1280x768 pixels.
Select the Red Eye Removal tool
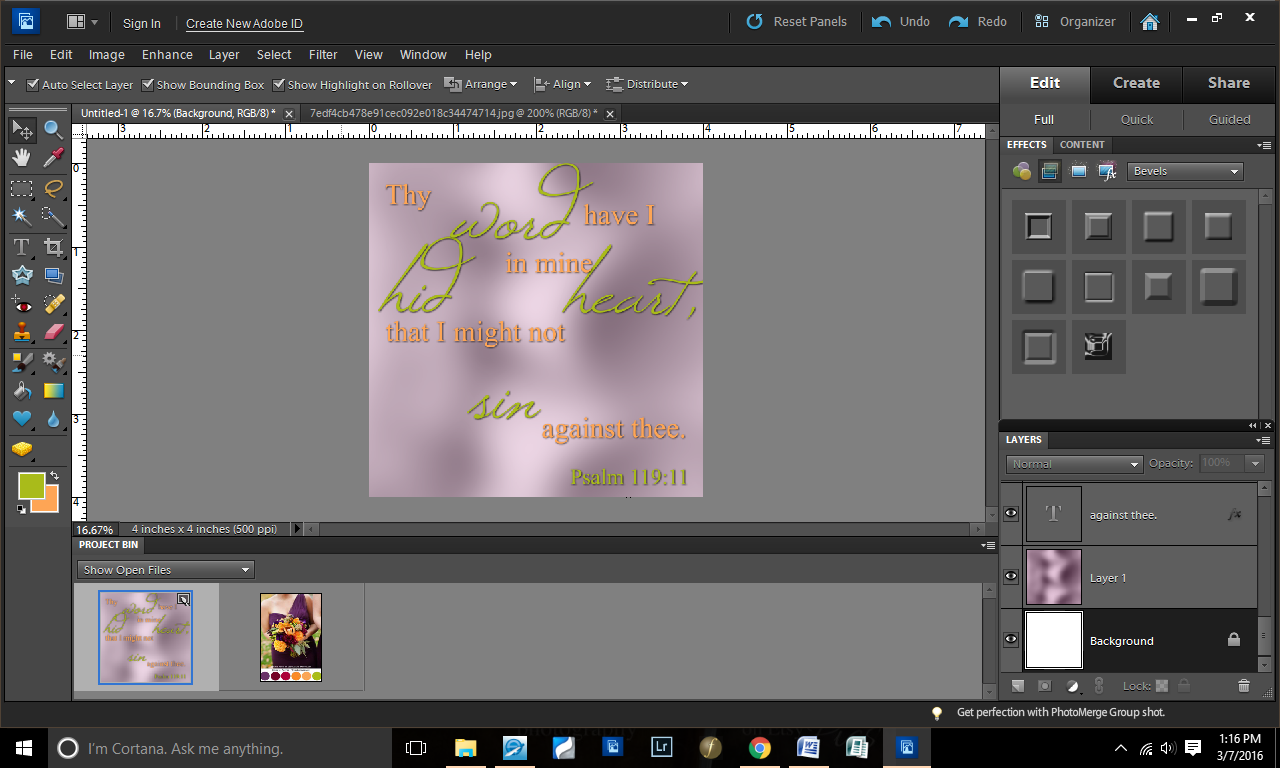tap(21, 304)
